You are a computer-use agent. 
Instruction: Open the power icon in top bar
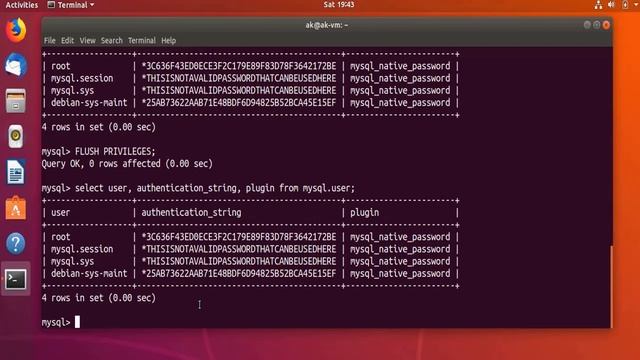pos(625,5)
